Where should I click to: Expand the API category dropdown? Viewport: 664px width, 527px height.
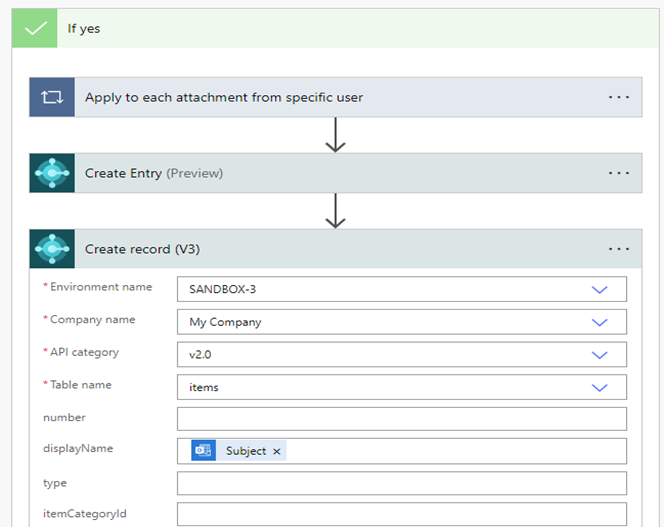[599, 355]
